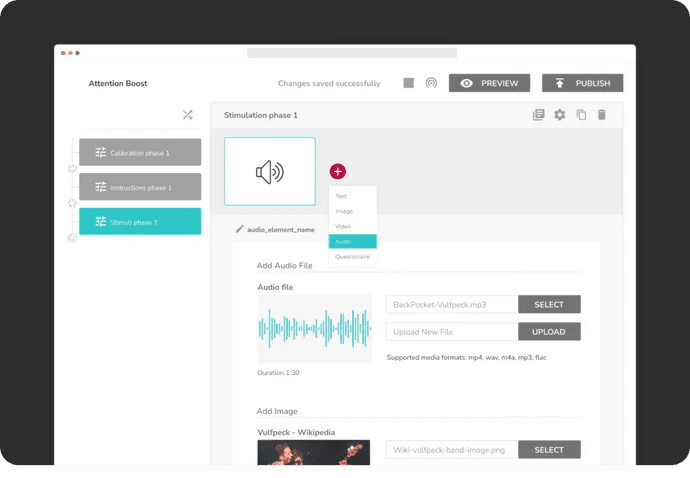Image resolution: width=690 pixels, height=478 pixels.
Task: Click the audio waveform preview
Action: click(315, 329)
